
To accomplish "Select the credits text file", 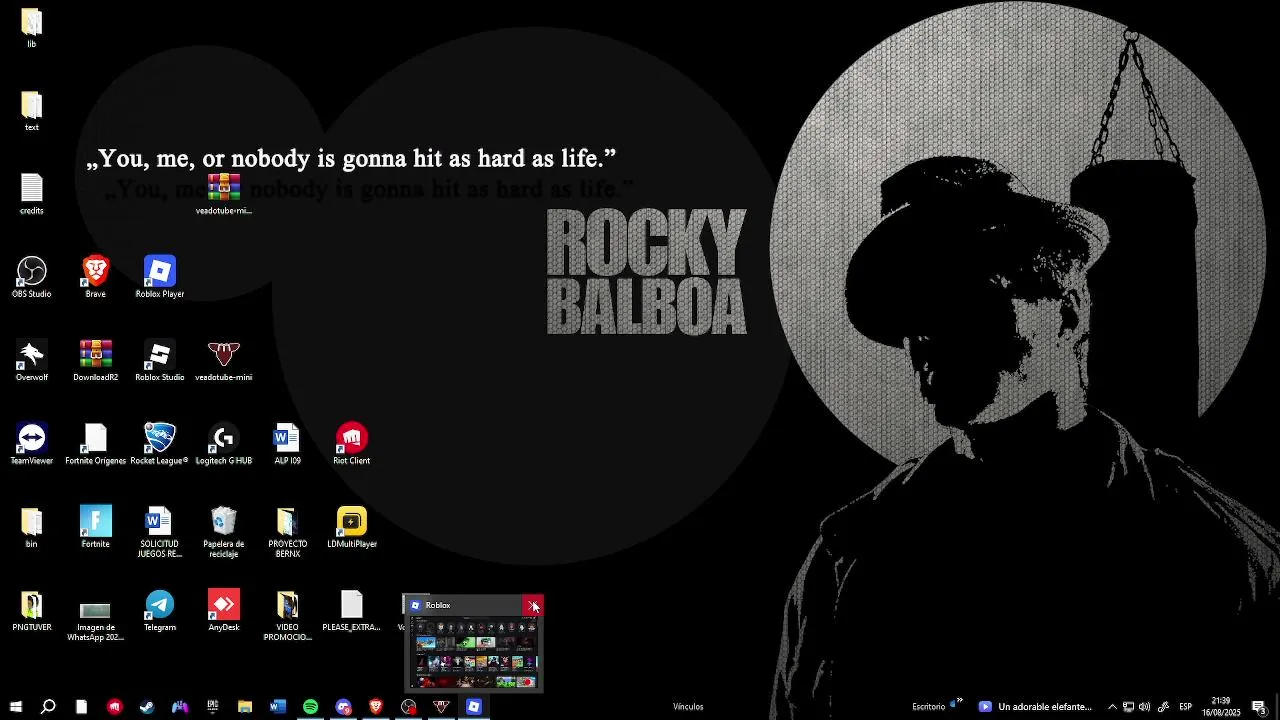I will coord(31,194).
